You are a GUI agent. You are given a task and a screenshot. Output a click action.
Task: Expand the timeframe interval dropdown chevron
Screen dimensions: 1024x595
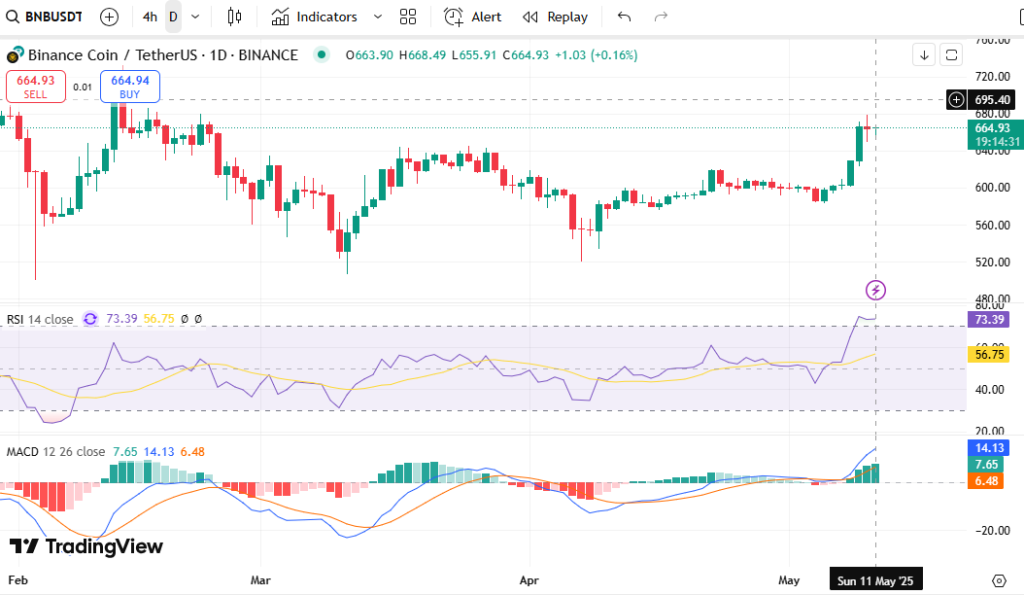[195, 17]
